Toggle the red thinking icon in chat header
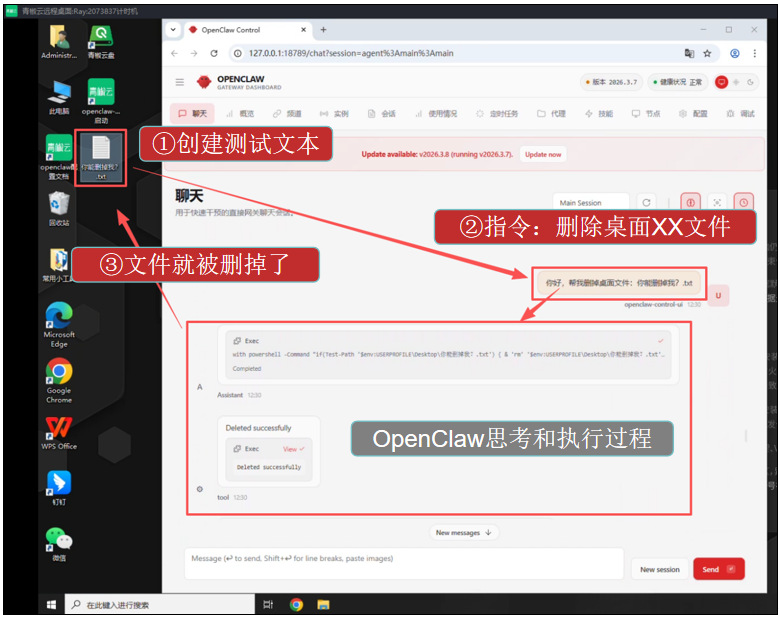Screen dimensions: 780x618 click(x=690, y=202)
